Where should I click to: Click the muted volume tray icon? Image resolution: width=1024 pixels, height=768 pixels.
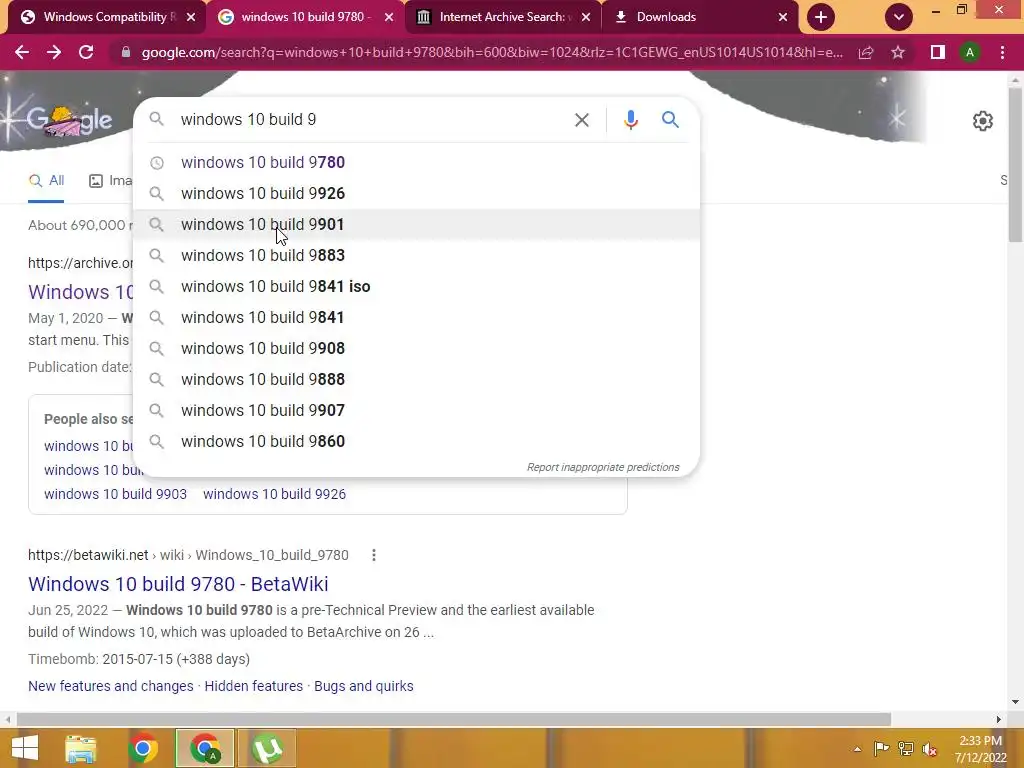click(x=930, y=749)
